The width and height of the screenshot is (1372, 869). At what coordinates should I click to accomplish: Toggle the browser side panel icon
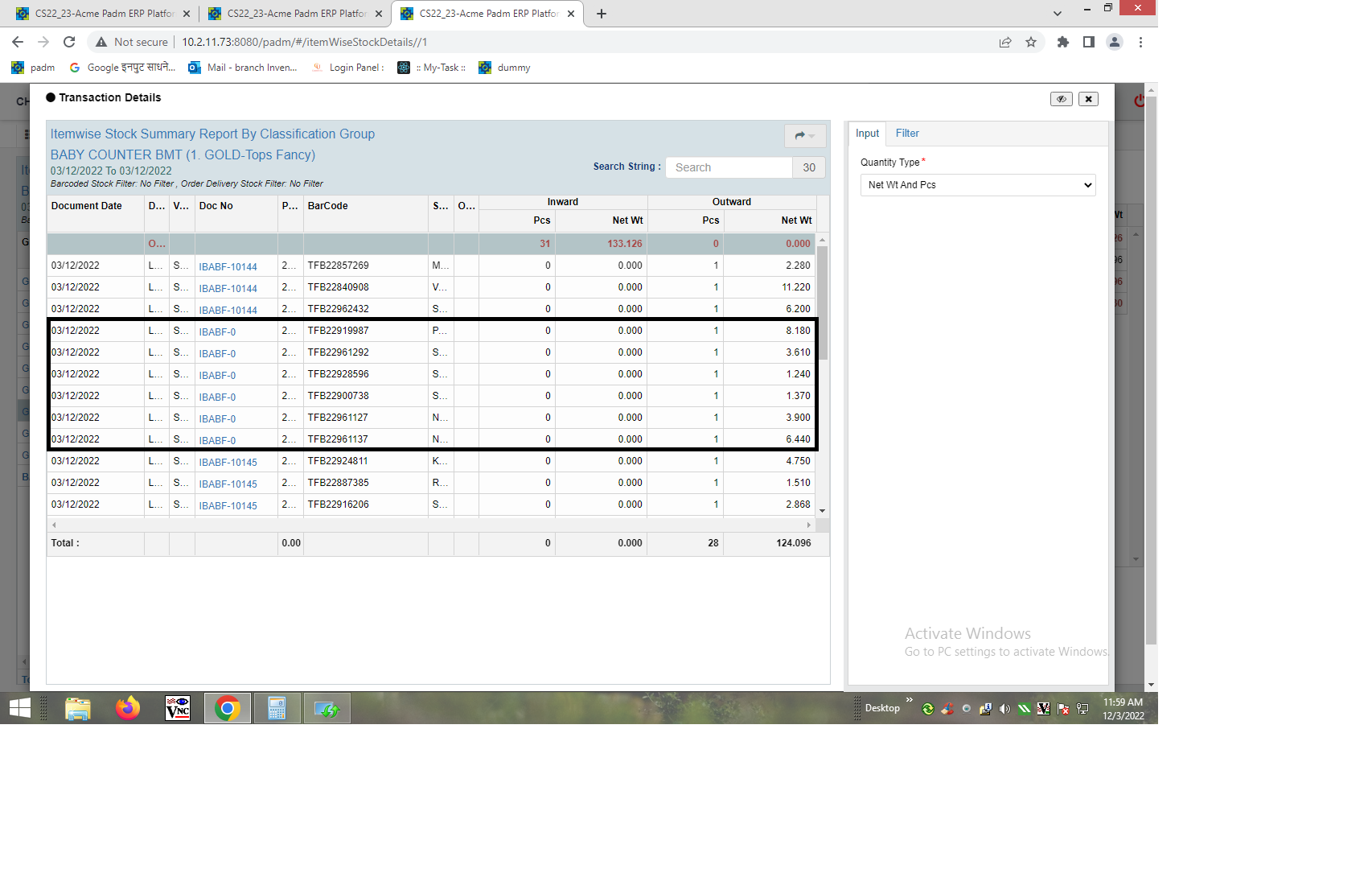point(1089,42)
